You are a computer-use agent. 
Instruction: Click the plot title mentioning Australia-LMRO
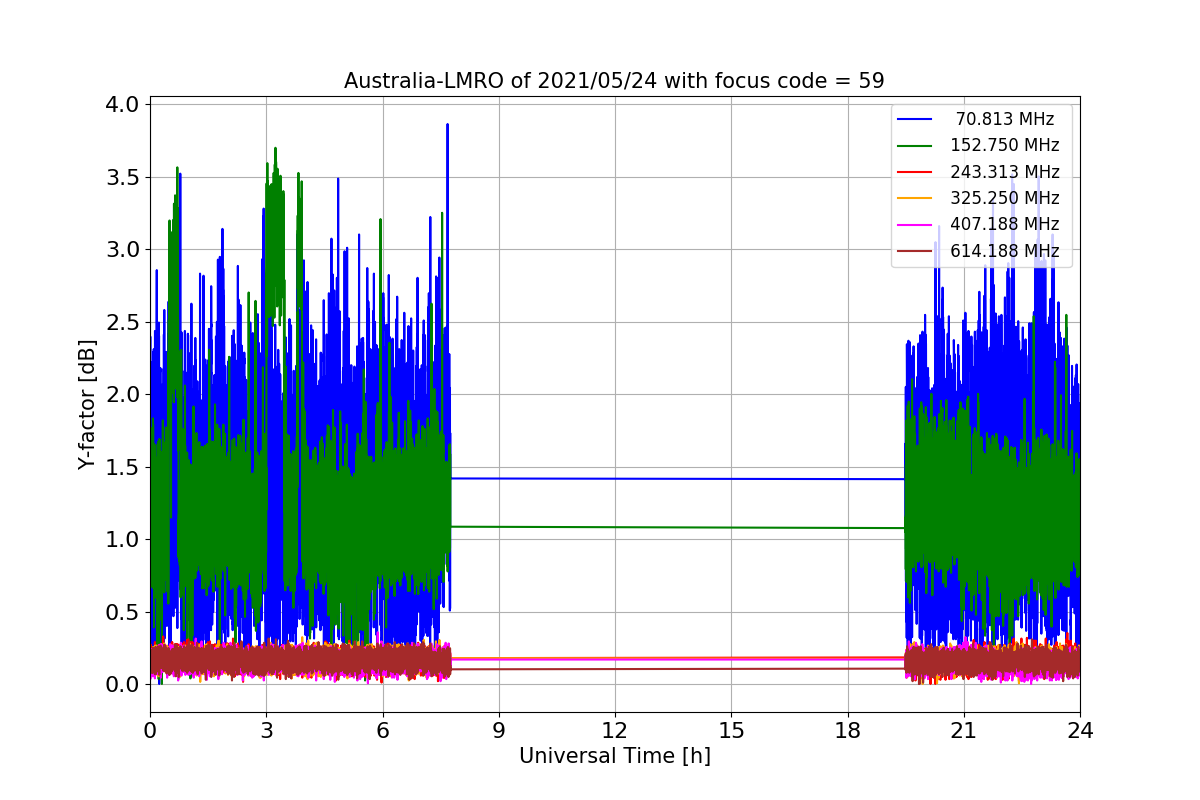coord(614,81)
